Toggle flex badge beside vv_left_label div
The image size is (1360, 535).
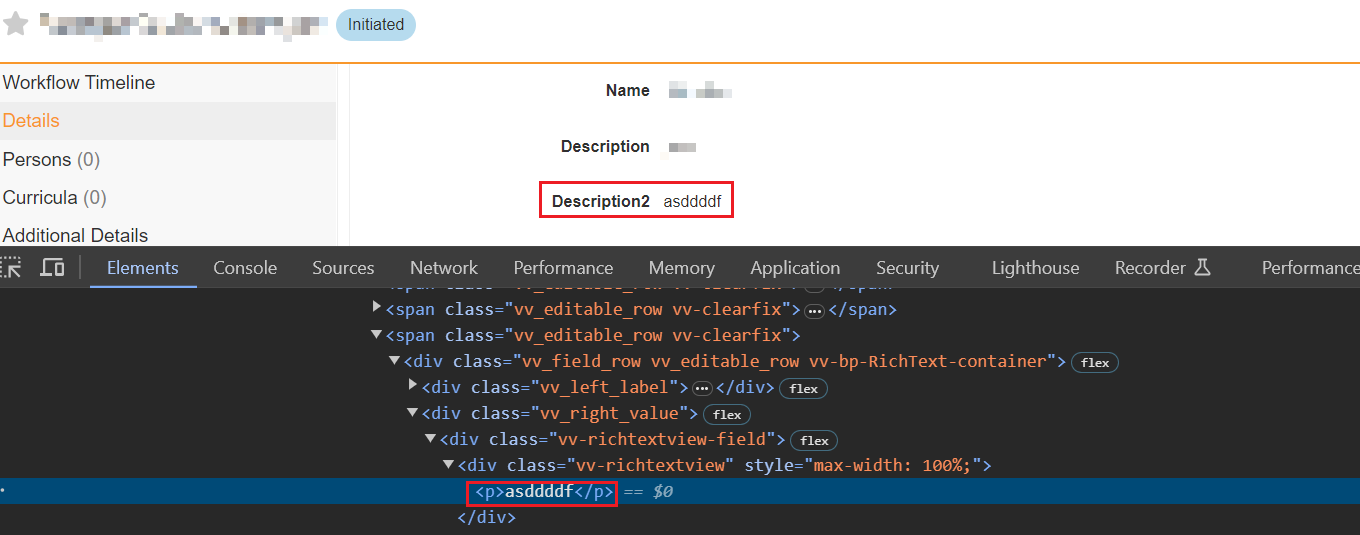[804, 388]
